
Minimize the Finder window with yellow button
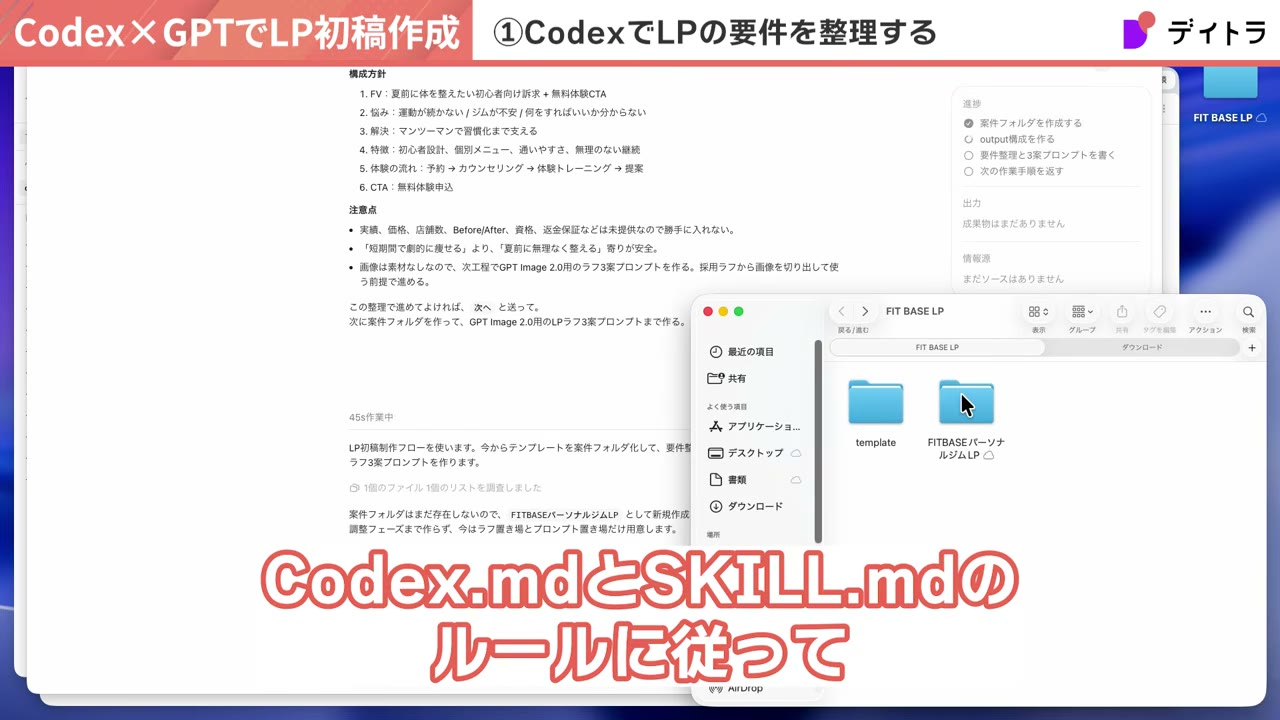[724, 311]
